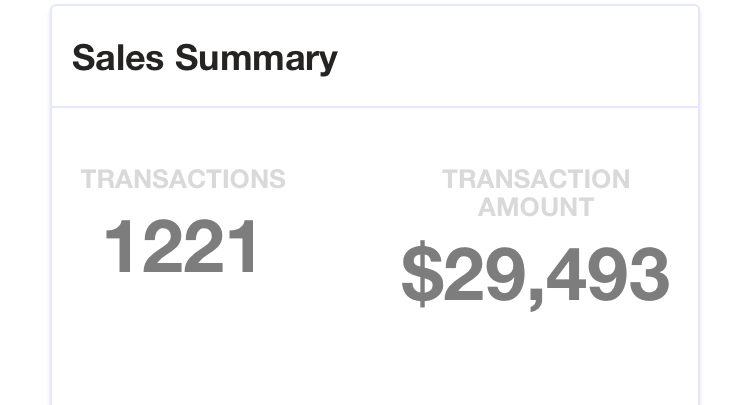Click empty header space right of Sales Summary
Viewport: 750px width, 405px height.
pos(520,57)
